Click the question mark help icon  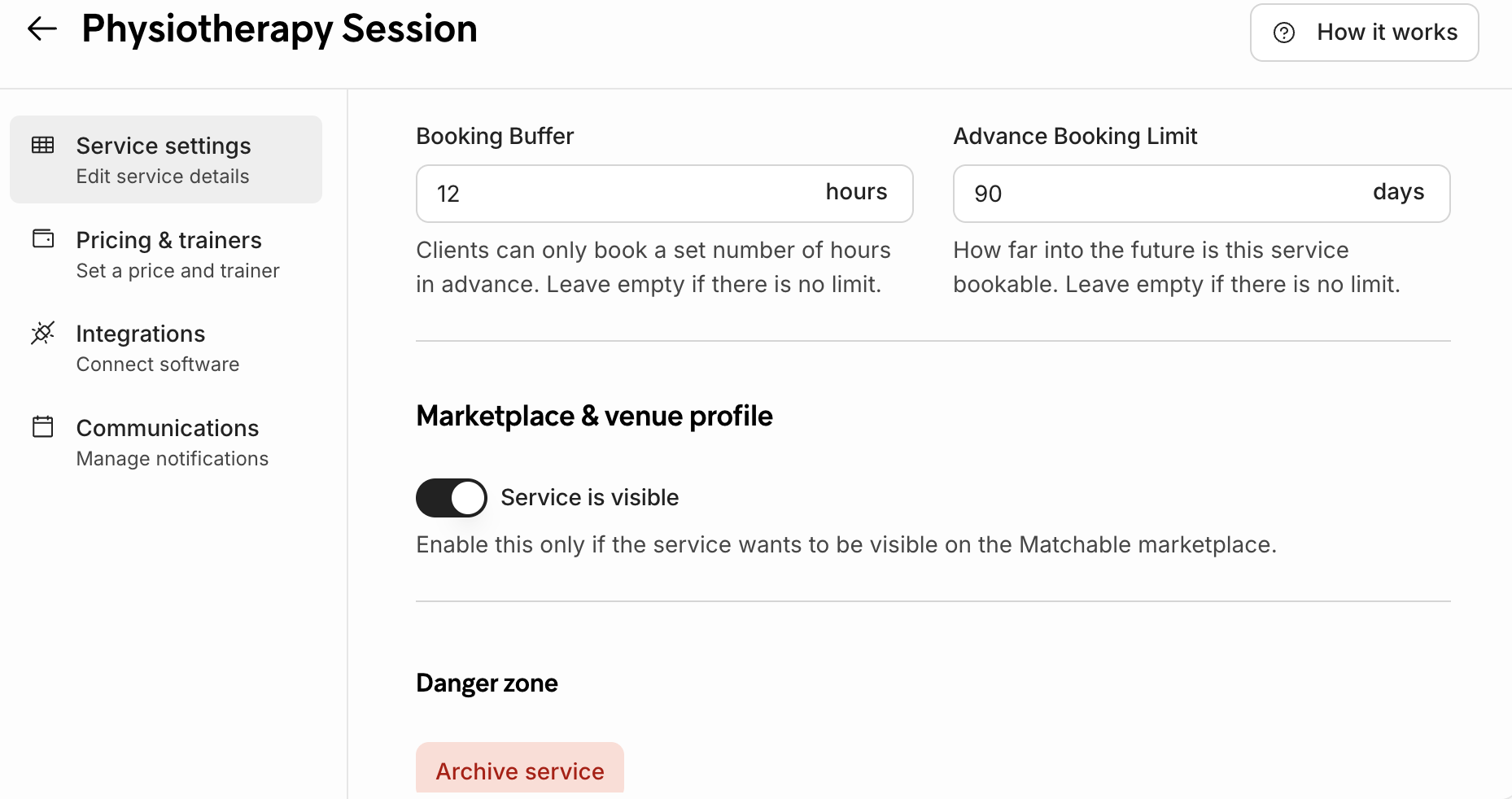(1284, 33)
